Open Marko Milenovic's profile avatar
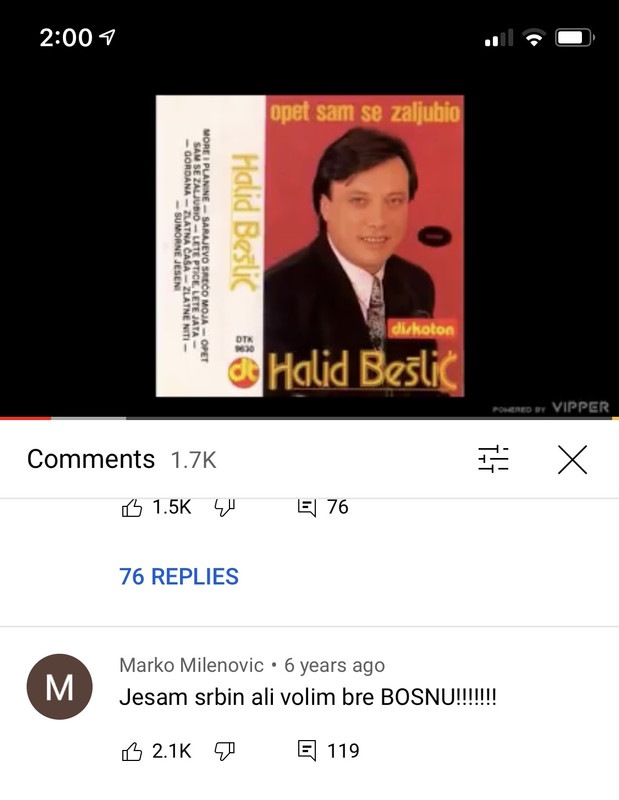Image resolution: width=619 pixels, height=800 pixels. [59, 687]
